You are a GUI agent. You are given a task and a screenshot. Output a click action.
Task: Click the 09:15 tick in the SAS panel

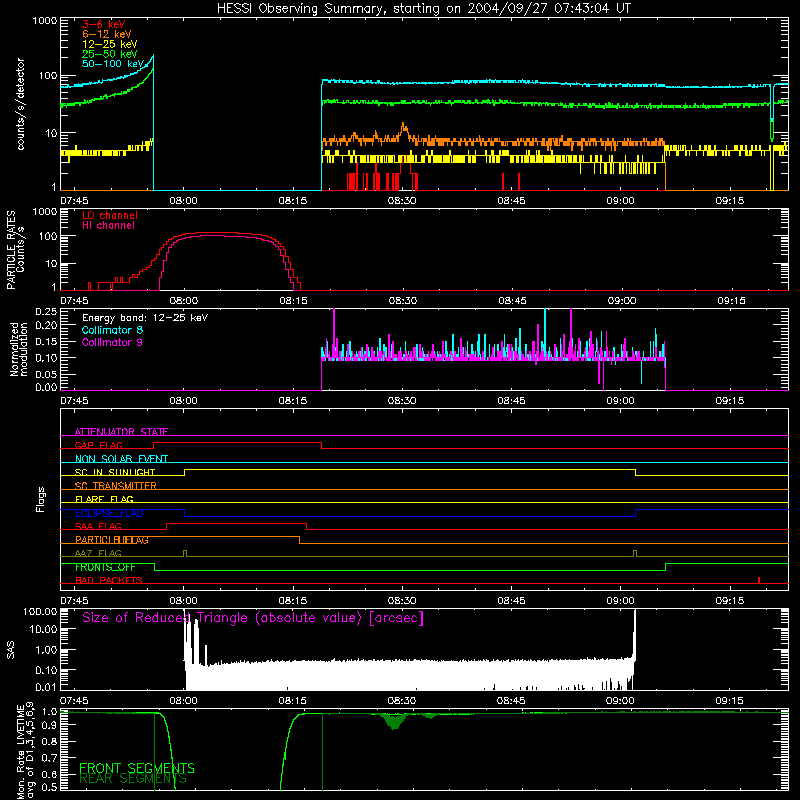(x=730, y=701)
